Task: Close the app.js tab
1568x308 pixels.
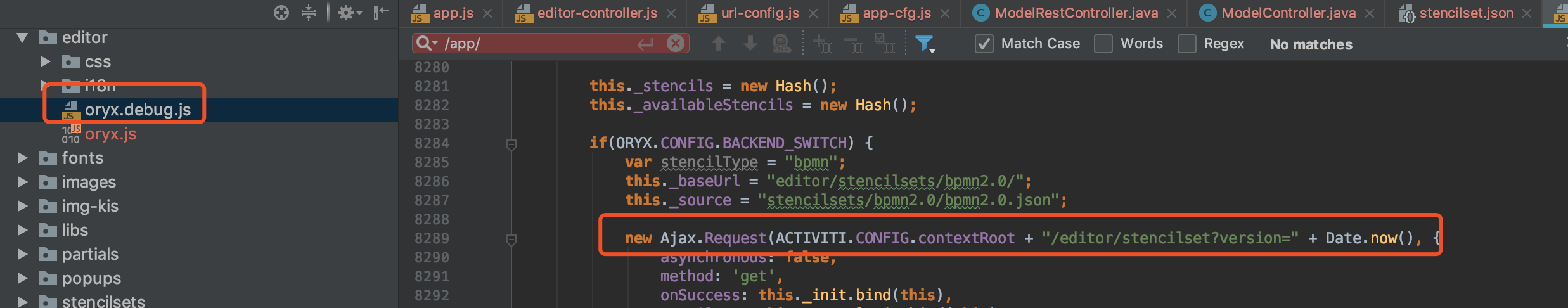Action: [487, 13]
